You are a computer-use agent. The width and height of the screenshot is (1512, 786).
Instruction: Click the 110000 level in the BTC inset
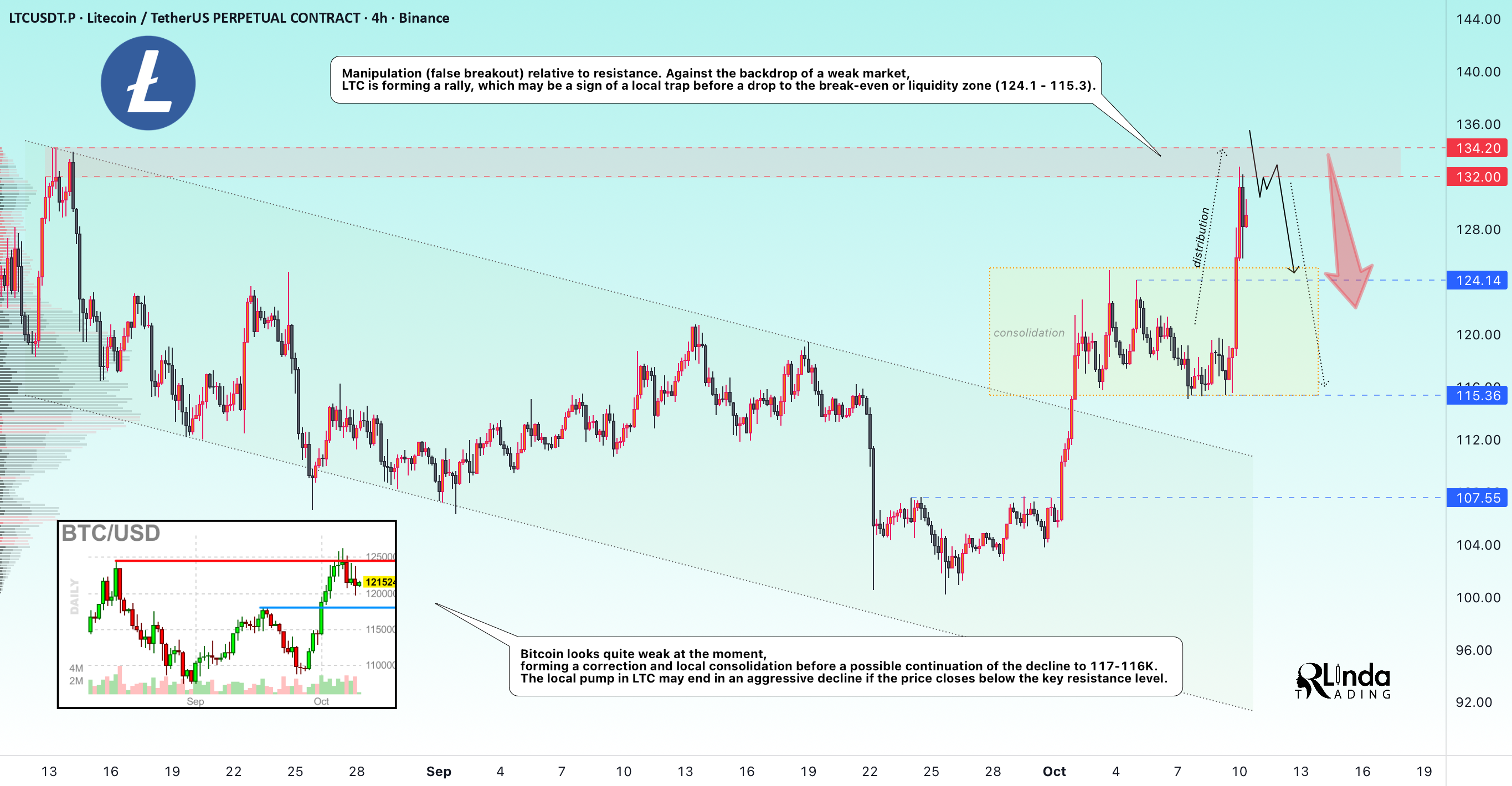point(380,665)
